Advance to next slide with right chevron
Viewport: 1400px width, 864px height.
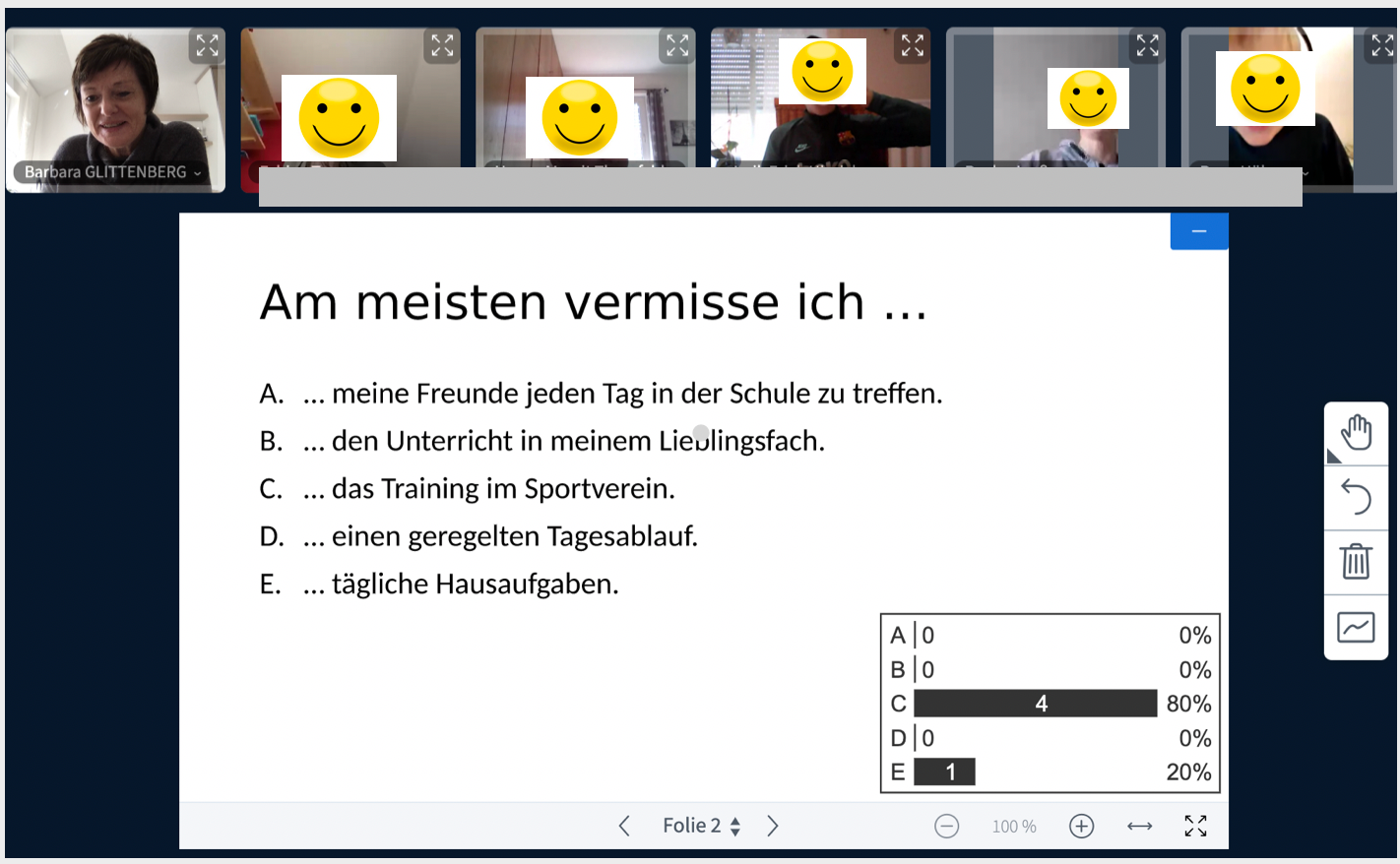pyautogui.click(x=773, y=826)
